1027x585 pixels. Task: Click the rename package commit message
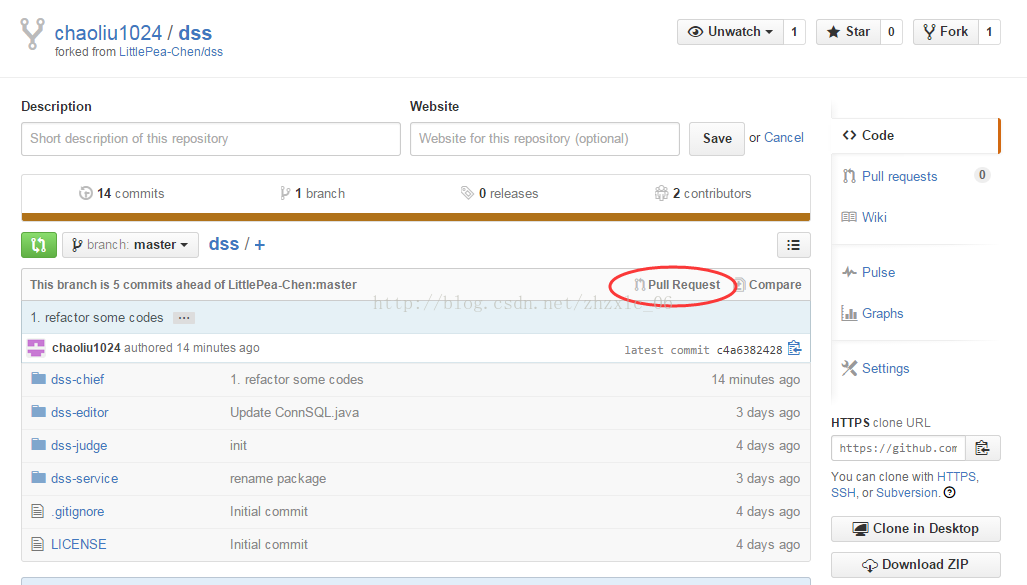(278, 478)
